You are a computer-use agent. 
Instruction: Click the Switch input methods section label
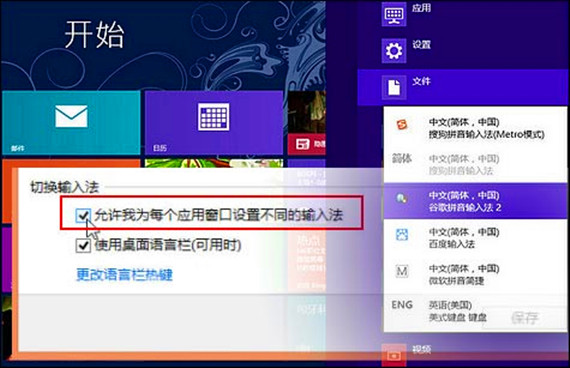pos(65,187)
